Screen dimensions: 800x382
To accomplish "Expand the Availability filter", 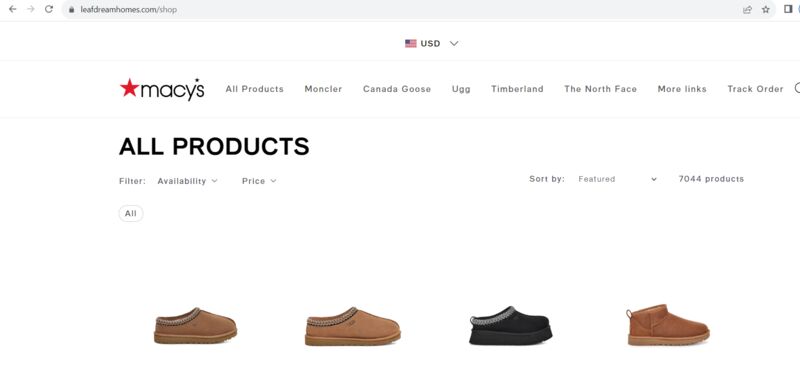I will point(187,181).
